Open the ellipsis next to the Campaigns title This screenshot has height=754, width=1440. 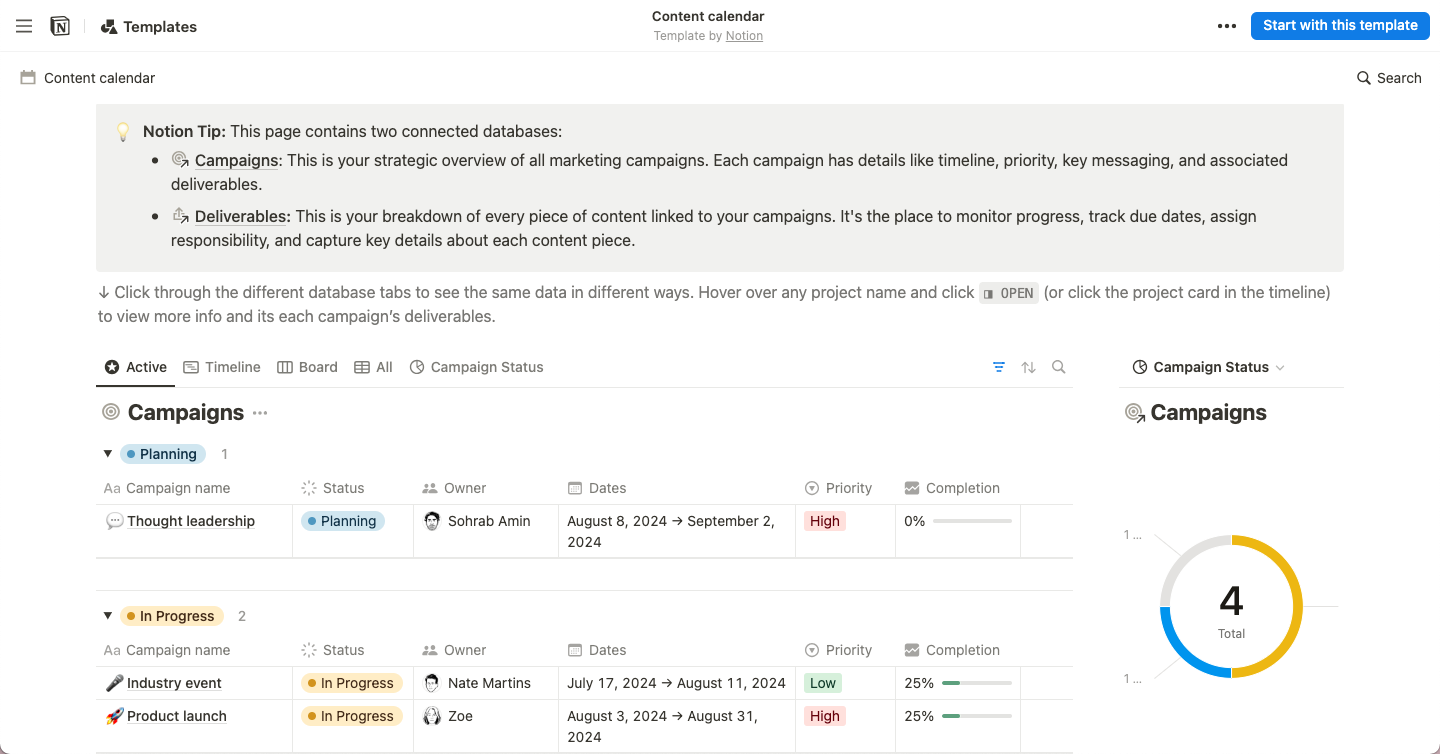tap(259, 413)
